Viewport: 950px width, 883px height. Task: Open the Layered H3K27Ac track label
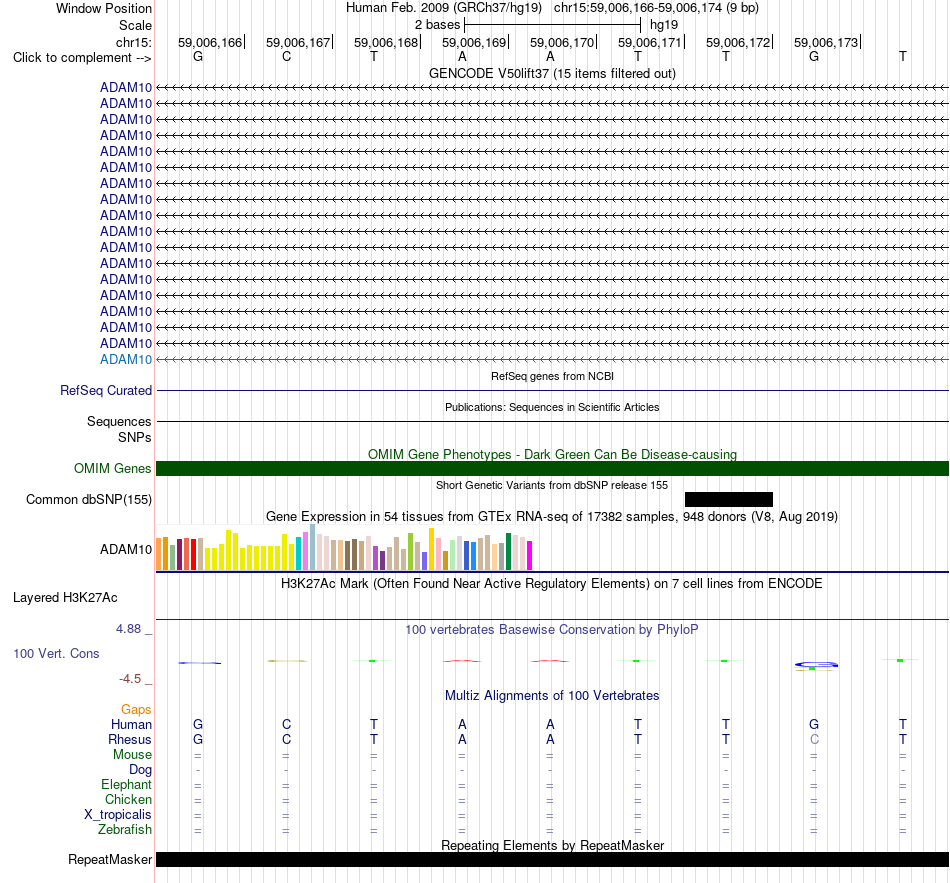65,598
